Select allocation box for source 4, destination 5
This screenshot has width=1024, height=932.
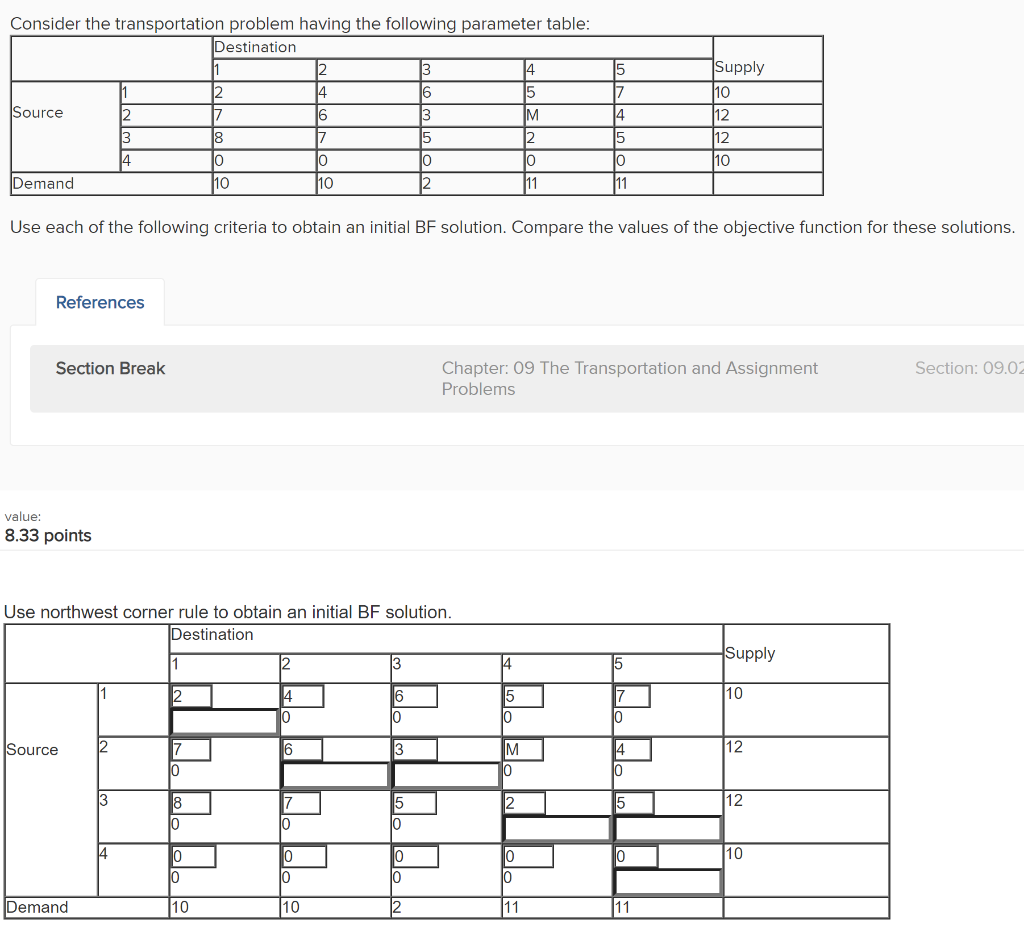(668, 882)
